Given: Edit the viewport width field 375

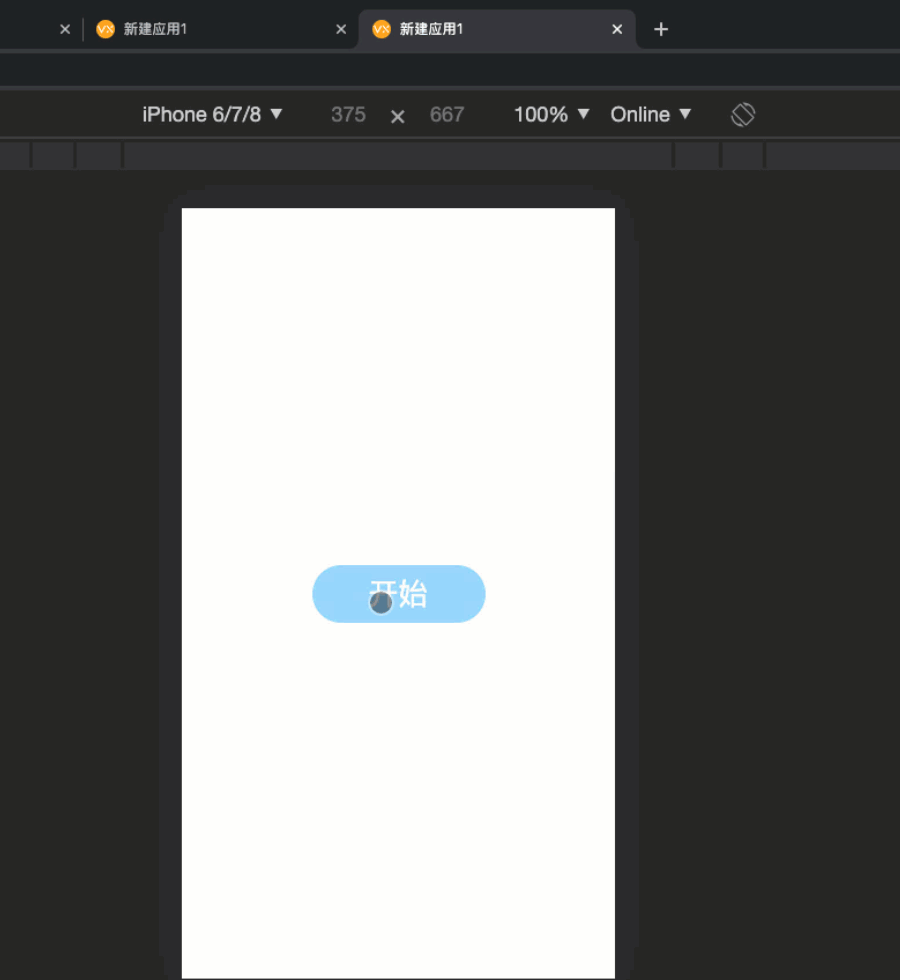Looking at the screenshot, I should 348,114.
